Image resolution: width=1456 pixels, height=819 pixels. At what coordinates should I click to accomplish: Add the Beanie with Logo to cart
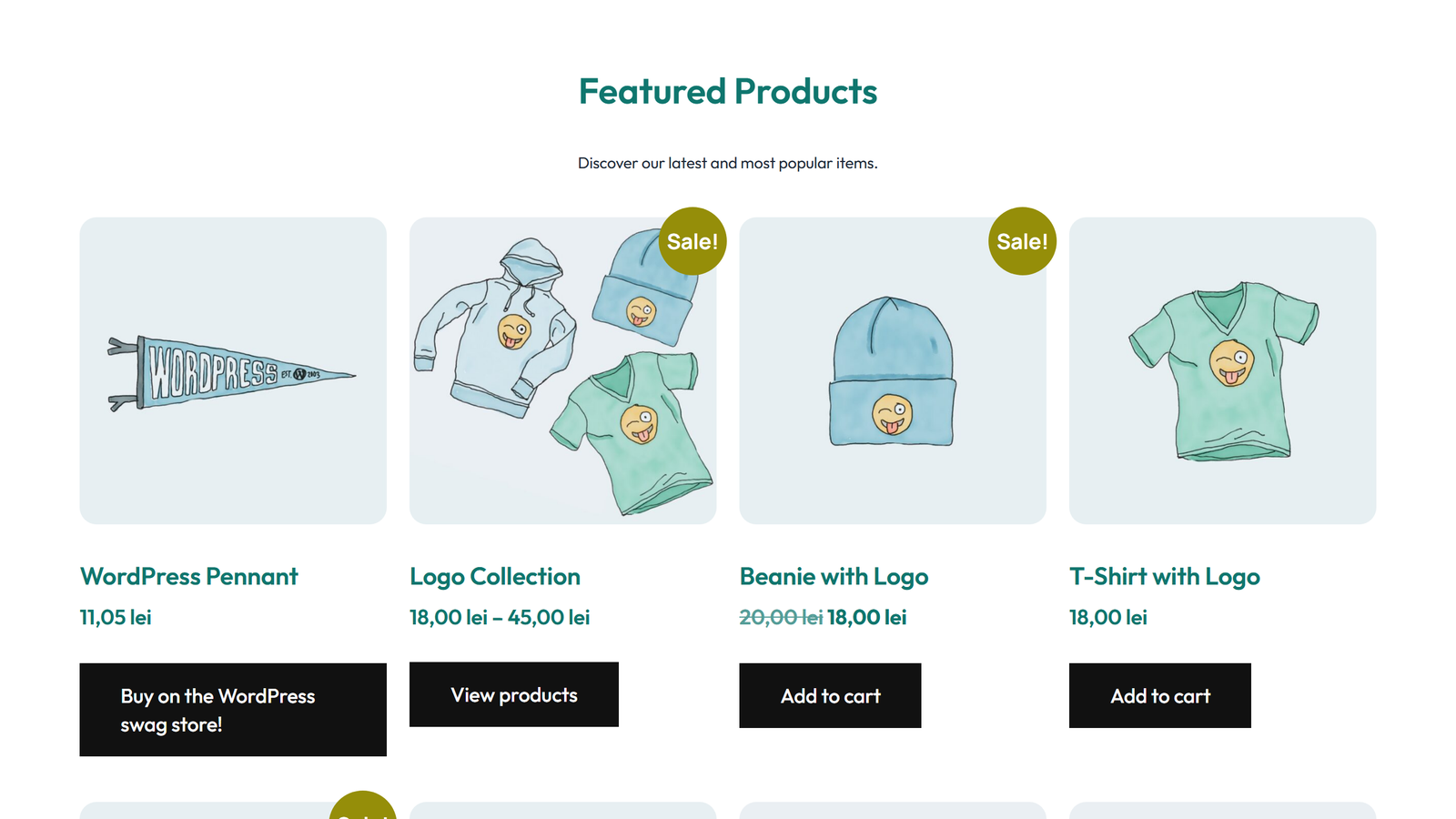[x=830, y=695]
